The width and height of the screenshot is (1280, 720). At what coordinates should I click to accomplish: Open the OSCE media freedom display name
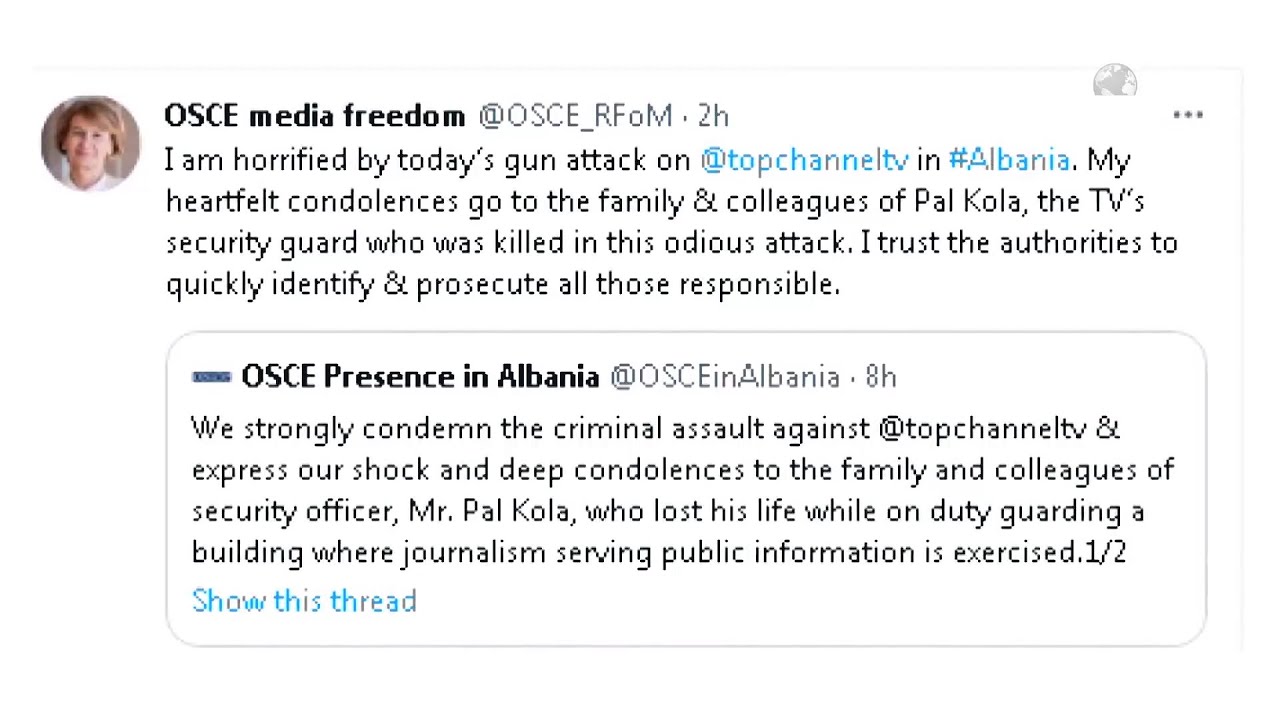(x=314, y=116)
